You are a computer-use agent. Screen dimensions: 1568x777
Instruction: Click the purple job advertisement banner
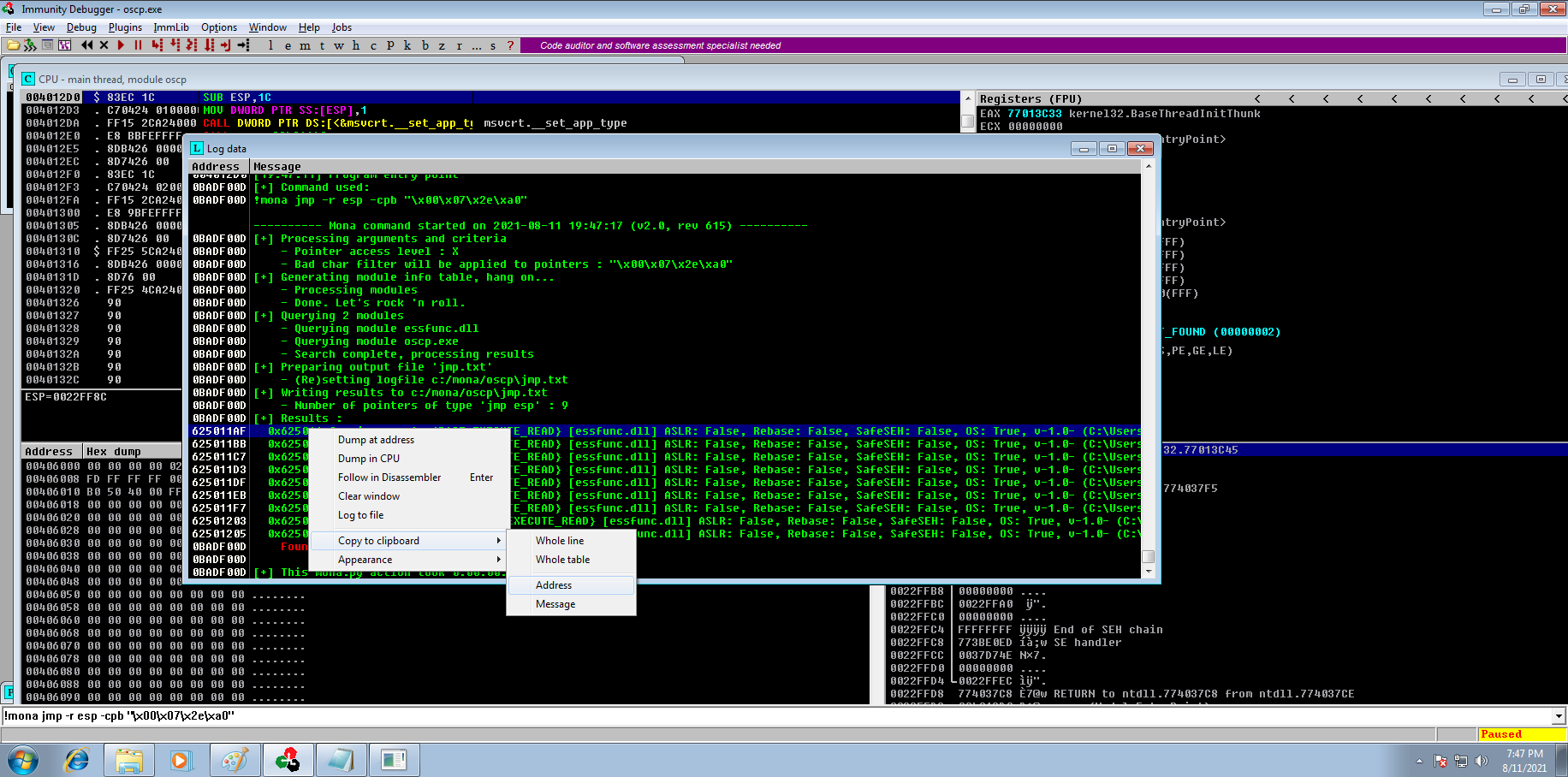click(x=1042, y=45)
